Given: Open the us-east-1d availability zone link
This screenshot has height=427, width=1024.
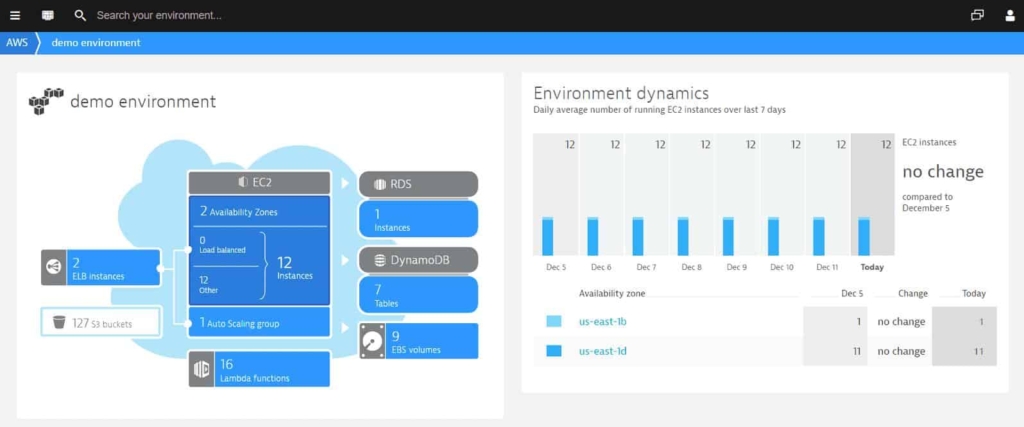Looking at the screenshot, I should (603, 351).
